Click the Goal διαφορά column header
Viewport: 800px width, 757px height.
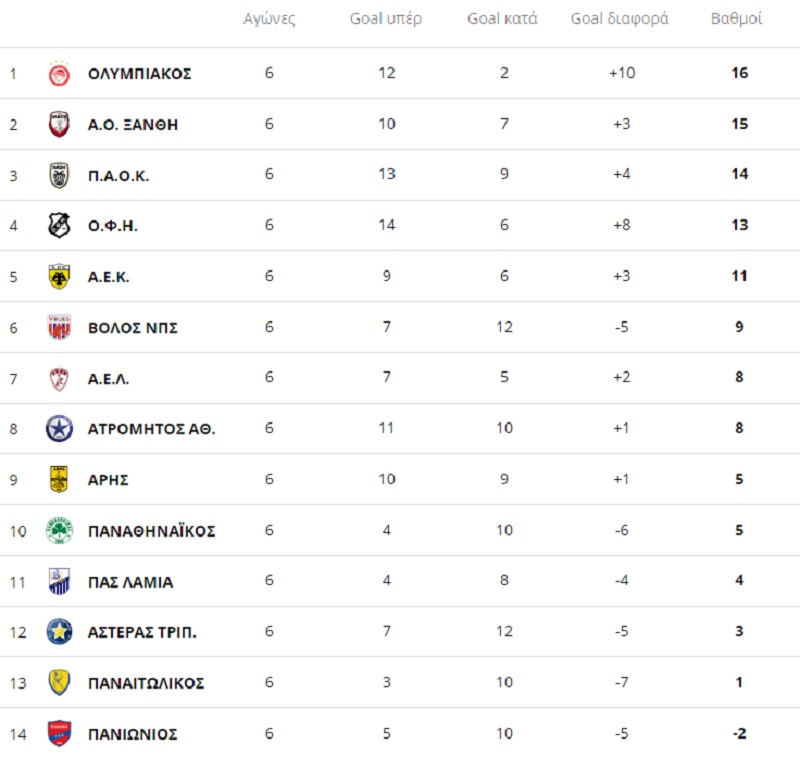[619, 19]
